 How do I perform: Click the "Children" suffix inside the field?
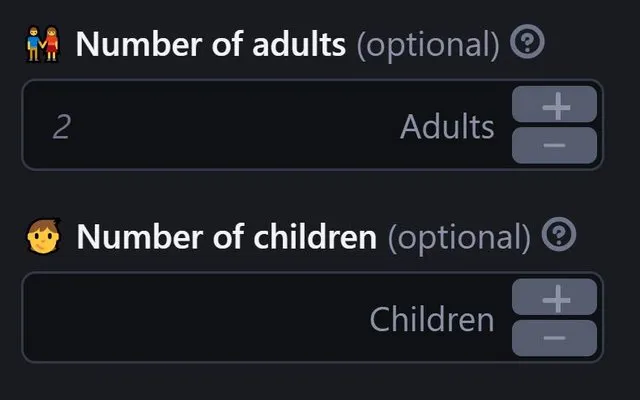(432, 319)
